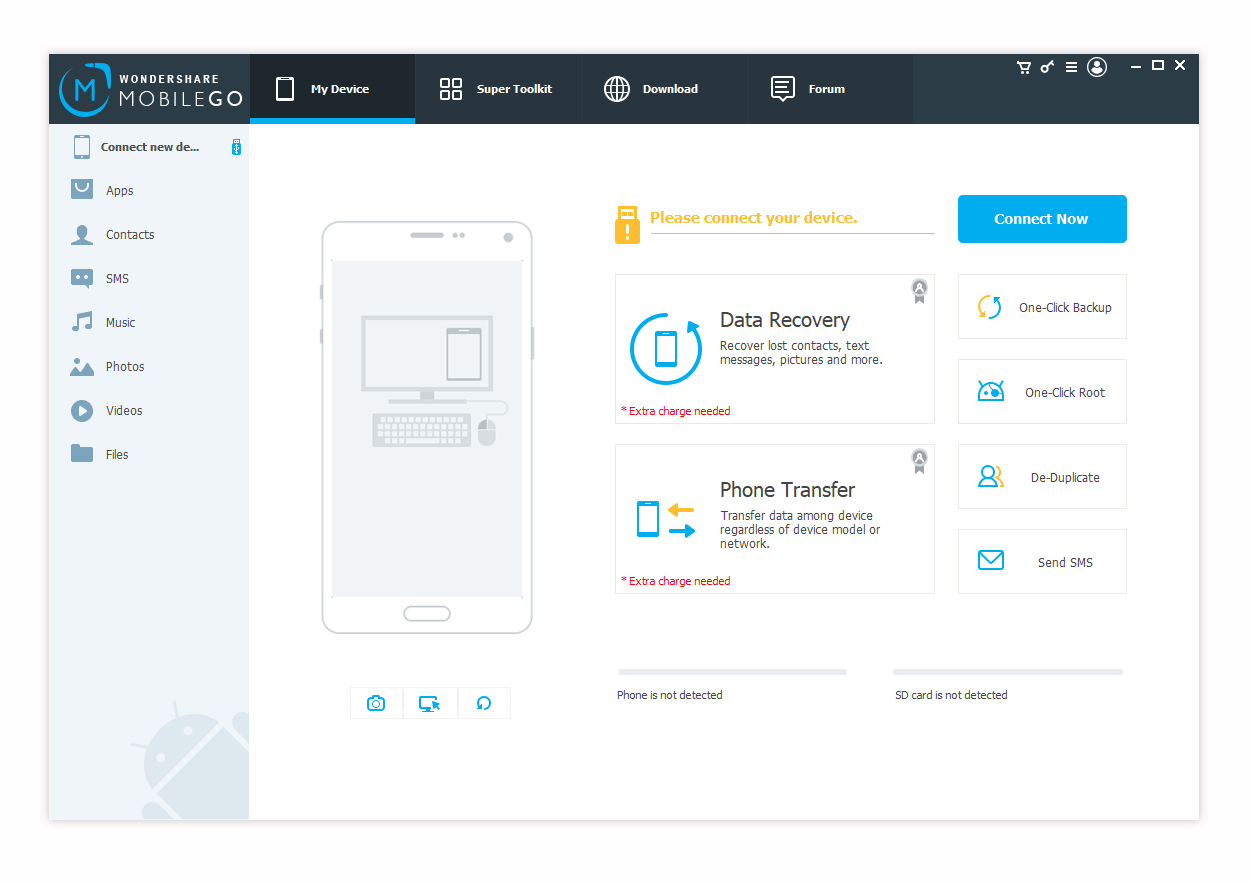Open Music in the sidebar

(x=149, y=322)
